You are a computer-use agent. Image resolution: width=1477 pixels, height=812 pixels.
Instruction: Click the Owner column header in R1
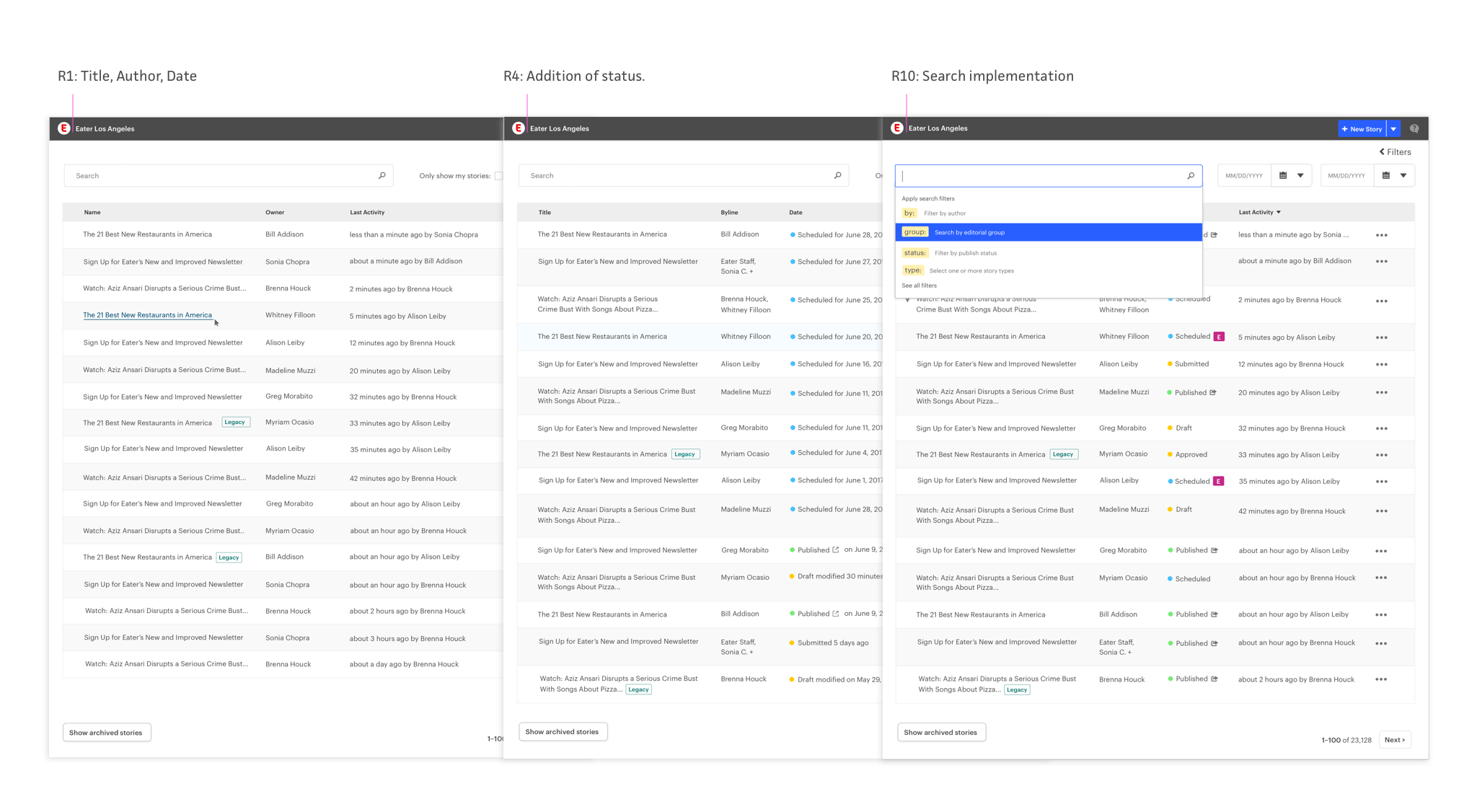(275, 213)
